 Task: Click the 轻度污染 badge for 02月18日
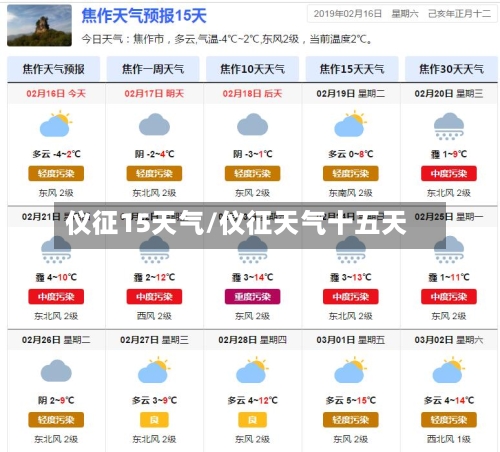tap(252, 173)
